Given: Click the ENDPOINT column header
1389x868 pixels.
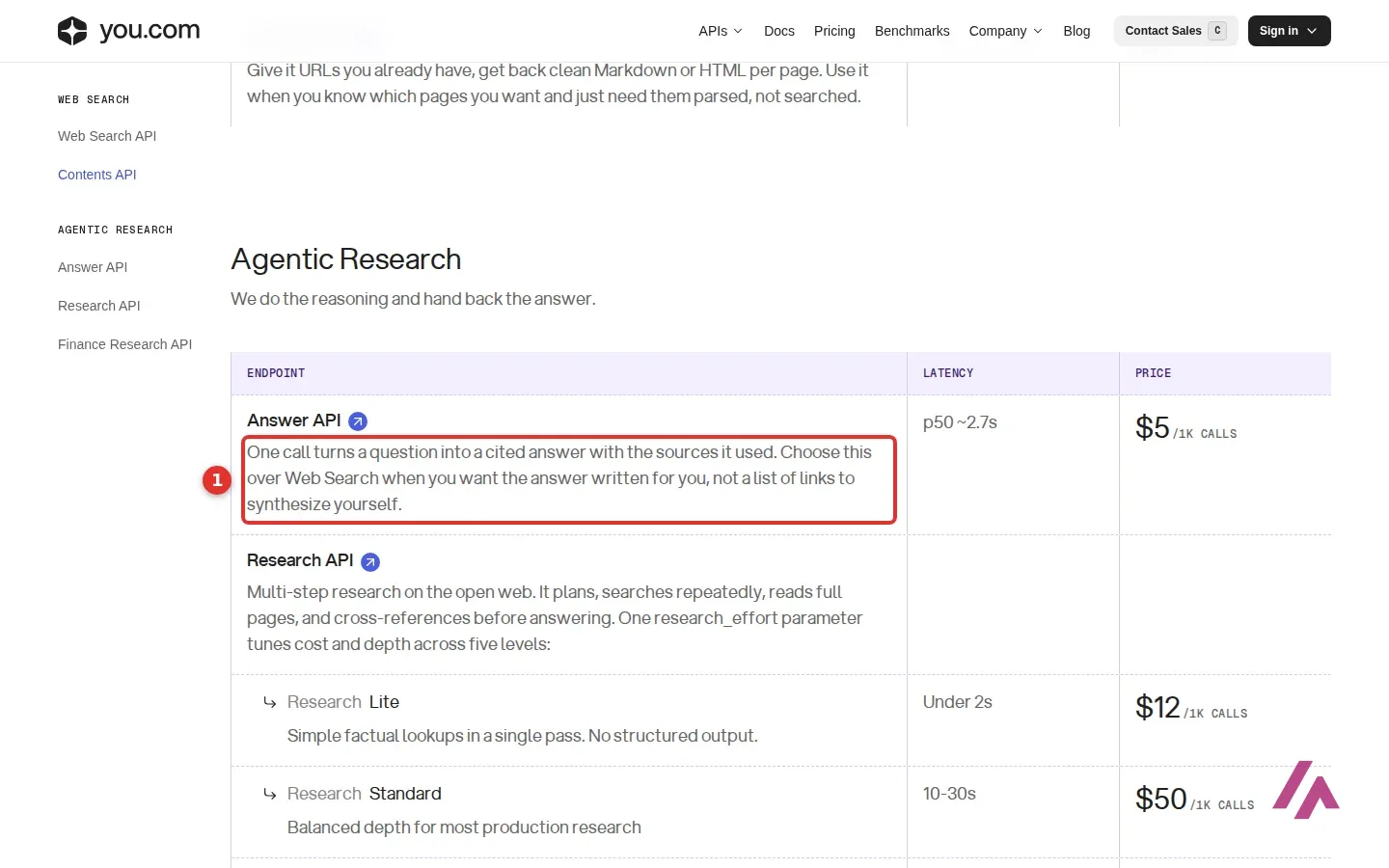Looking at the screenshot, I should (x=276, y=373).
